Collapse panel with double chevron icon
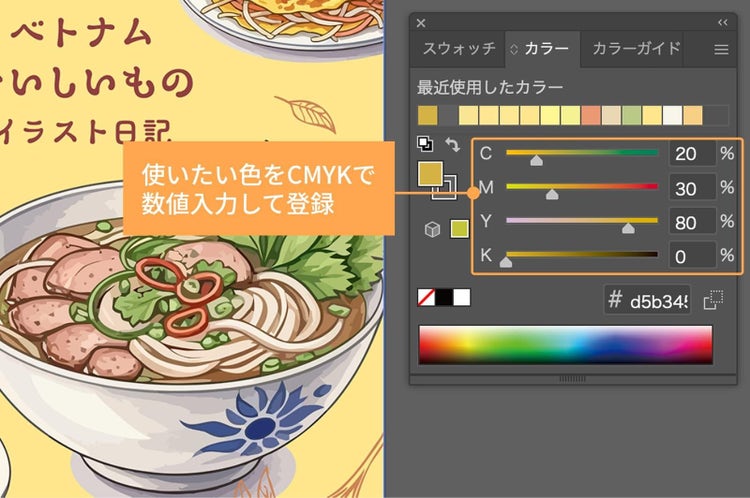The height and width of the screenshot is (498, 750). (723, 22)
